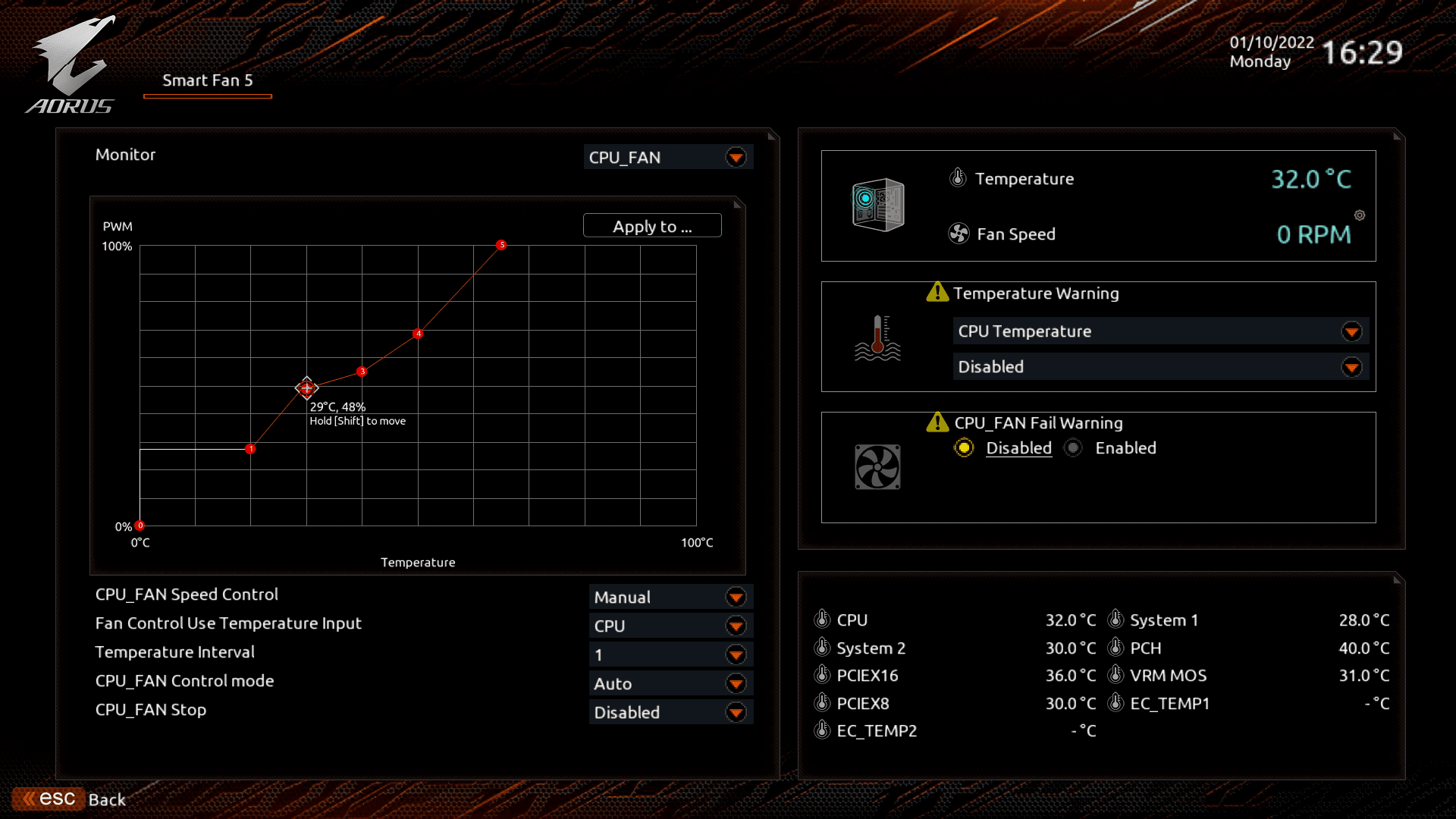Click the CPU_FAN fail warning fan icon
This screenshot has width=1456, height=819.
(x=877, y=467)
